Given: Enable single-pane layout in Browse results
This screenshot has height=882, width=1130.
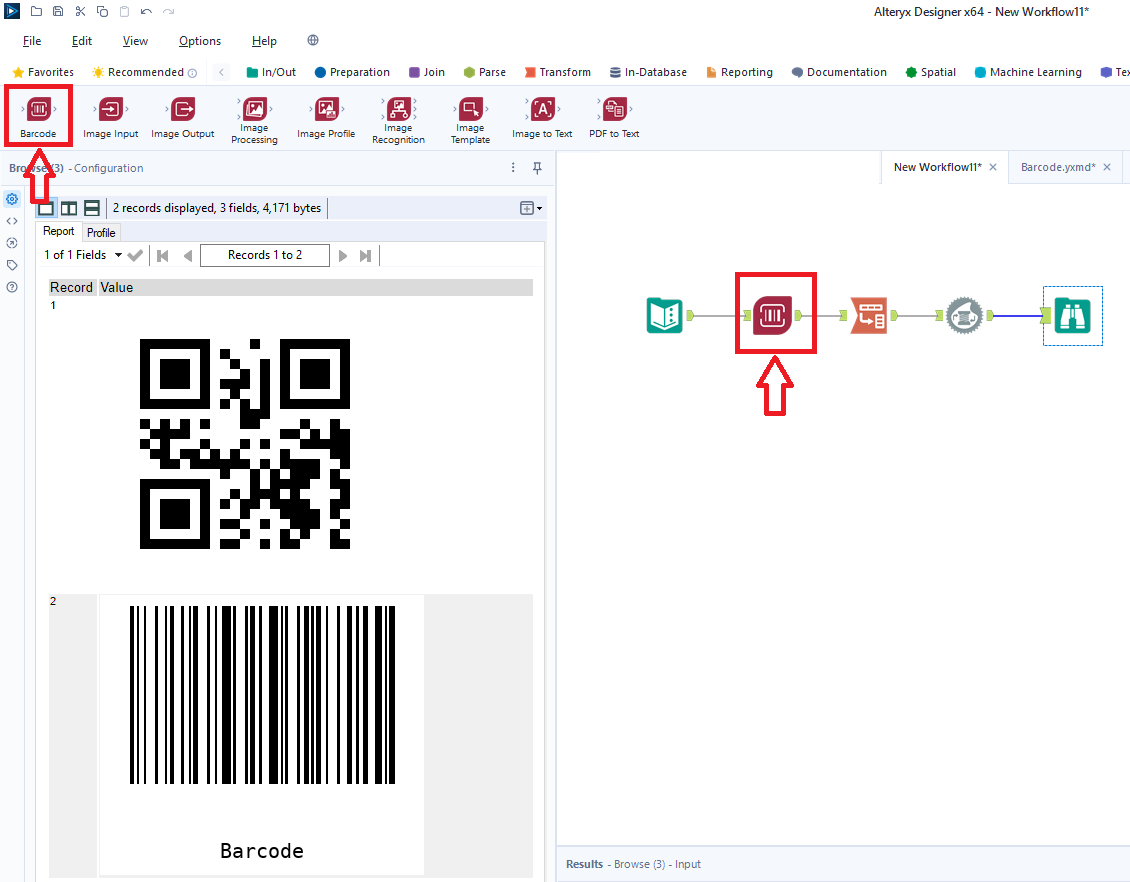Looking at the screenshot, I should click(46, 207).
